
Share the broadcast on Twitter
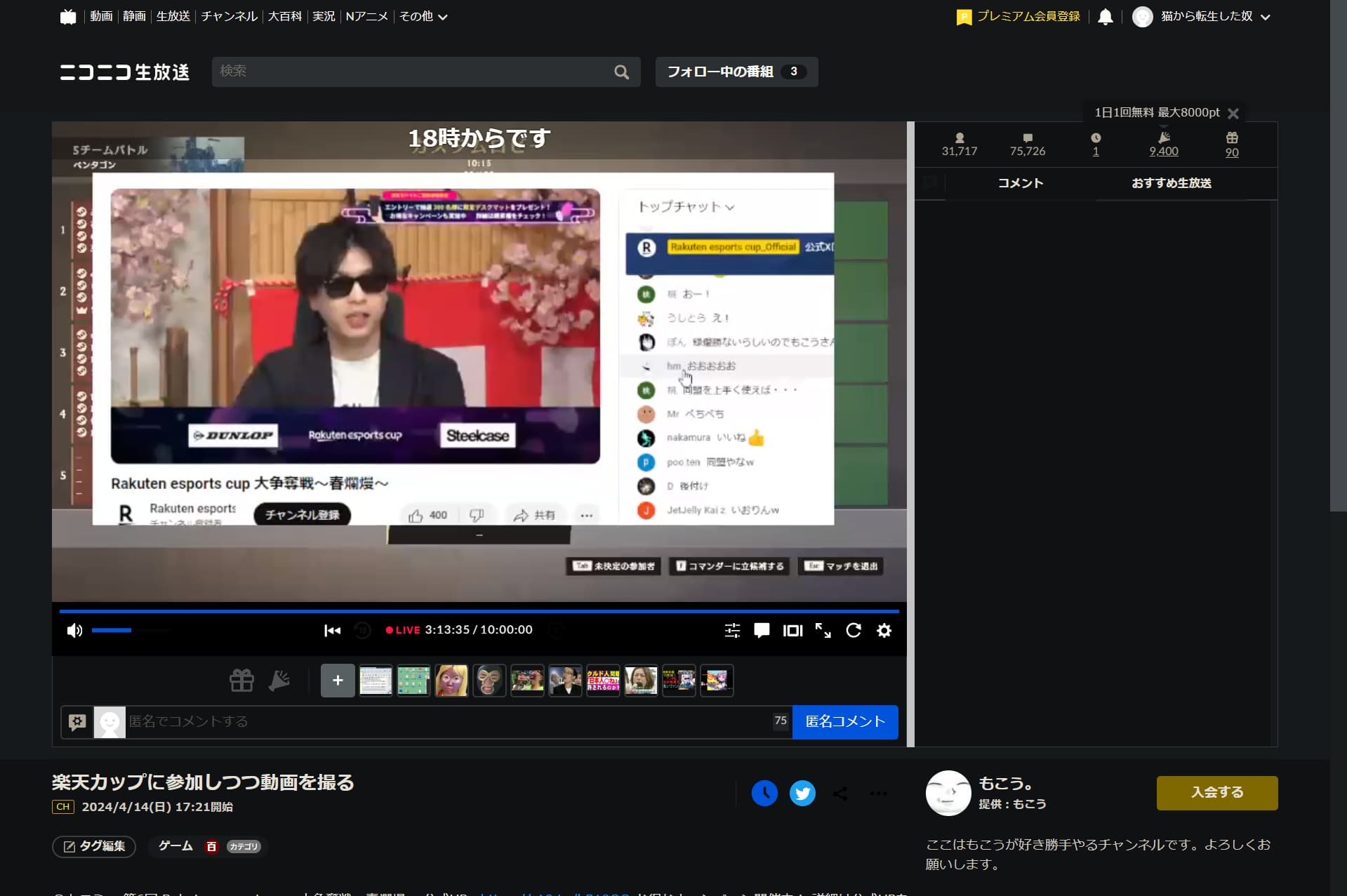point(802,793)
